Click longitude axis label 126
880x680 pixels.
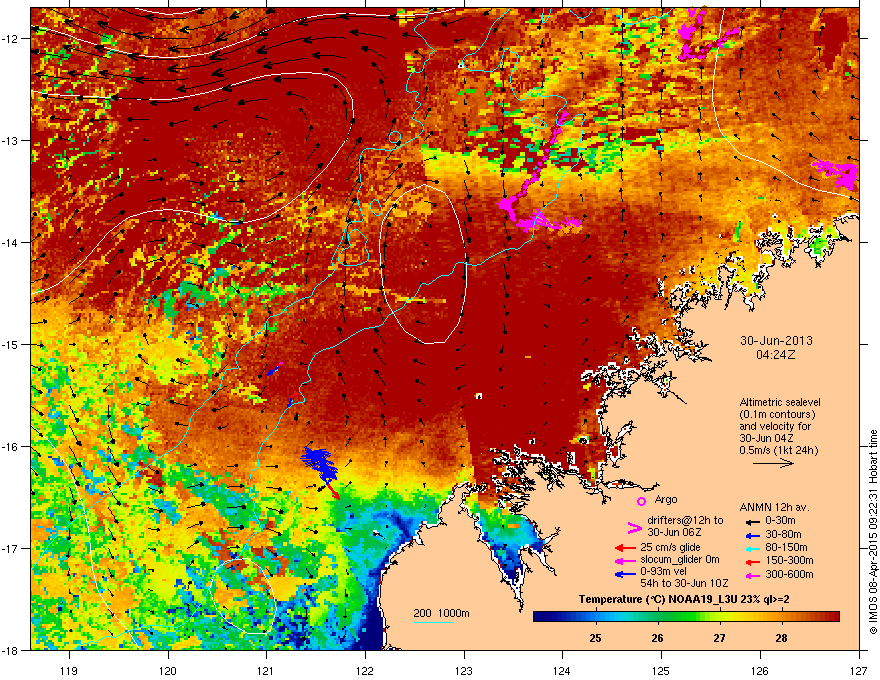point(760,670)
